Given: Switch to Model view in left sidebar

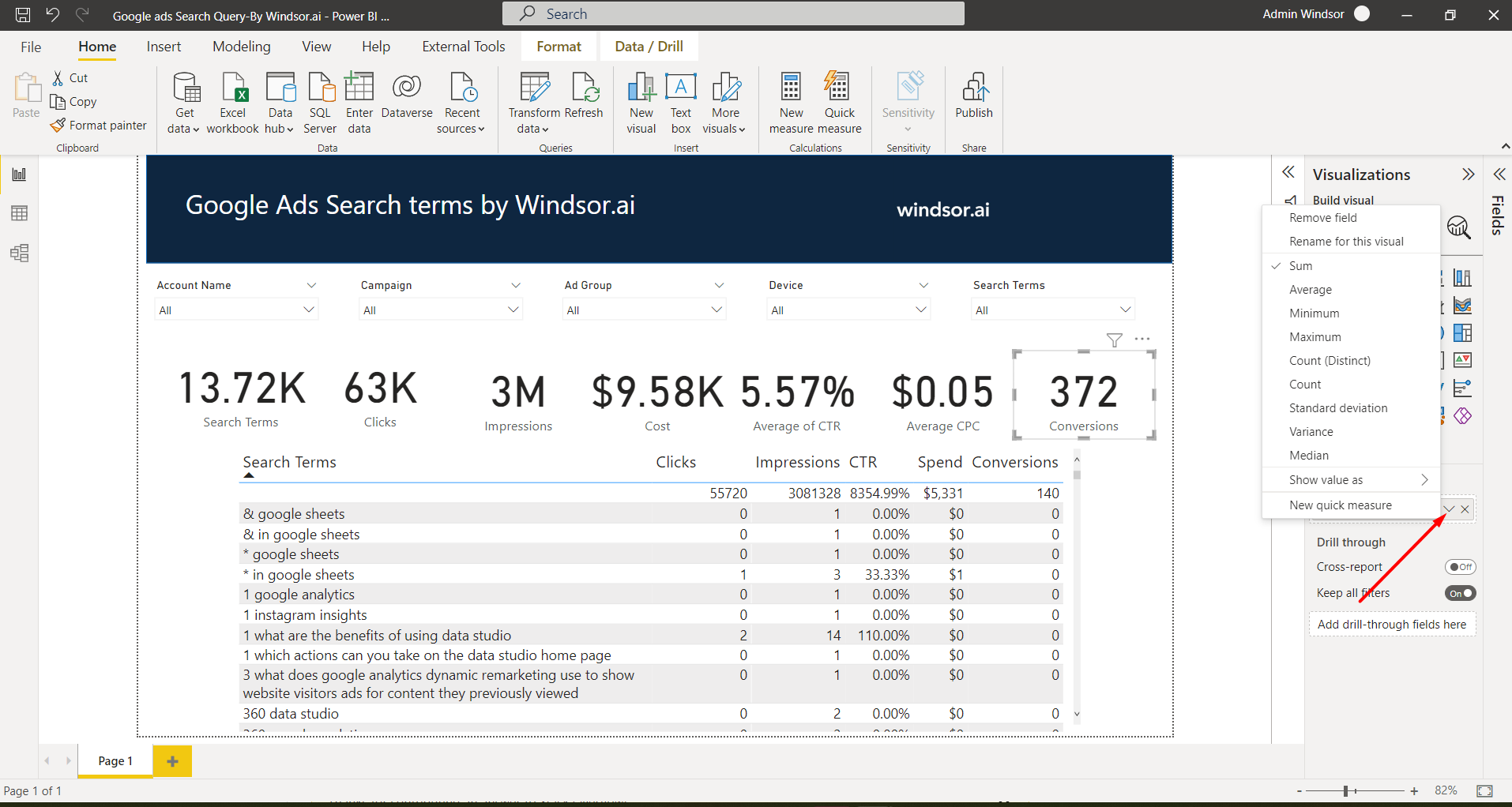Looking at the screenshot, I should click(x=20, y=253).
